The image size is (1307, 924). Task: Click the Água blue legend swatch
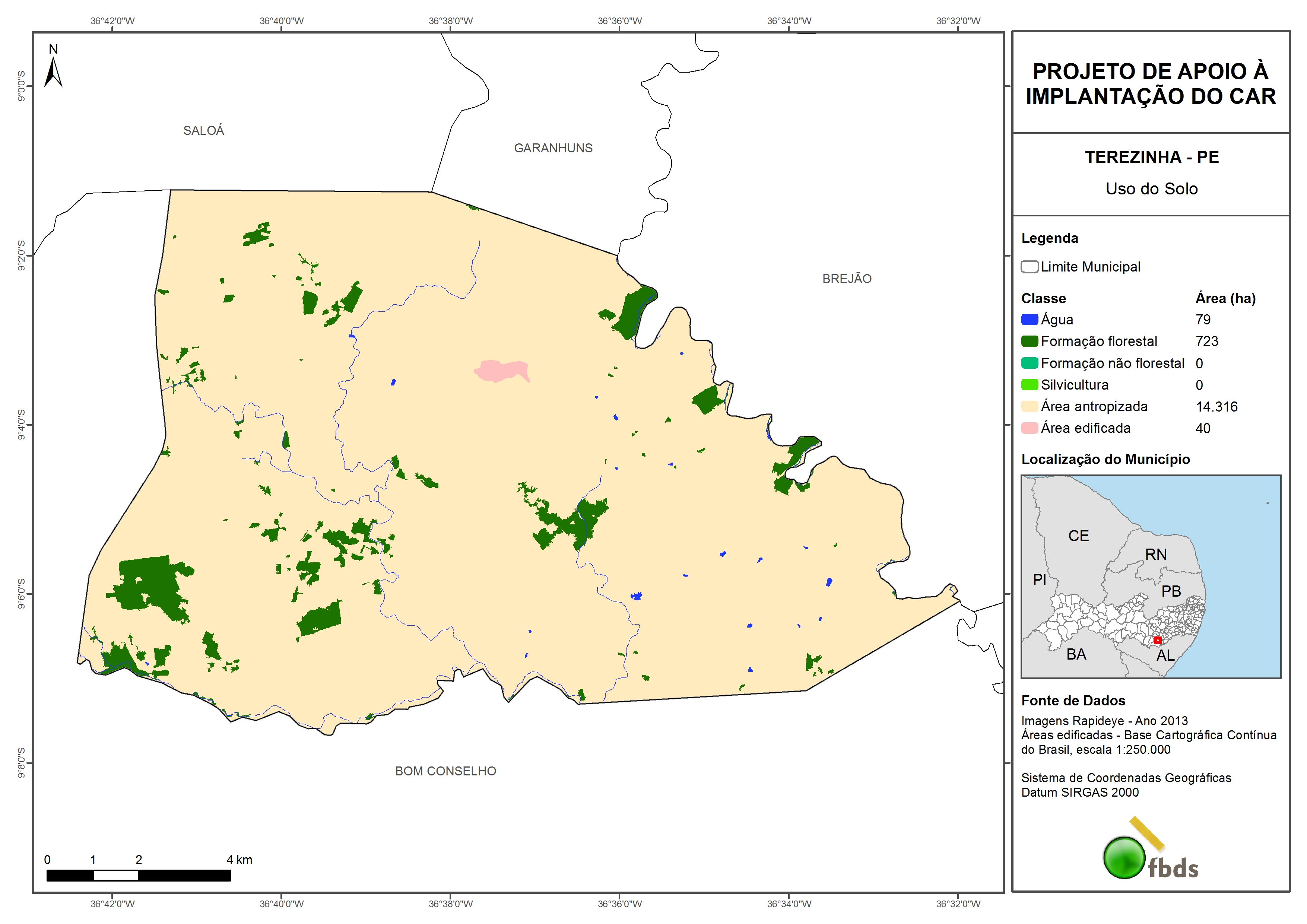click(1029, 320)
